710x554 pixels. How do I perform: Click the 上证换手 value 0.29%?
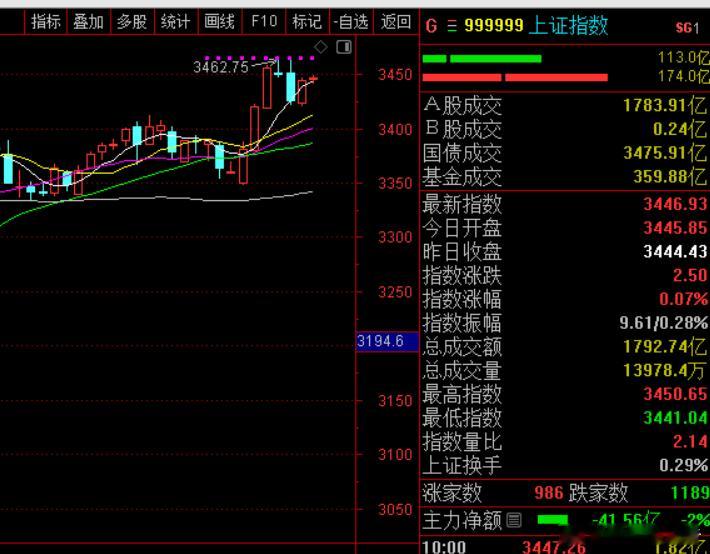pos(683,465)
